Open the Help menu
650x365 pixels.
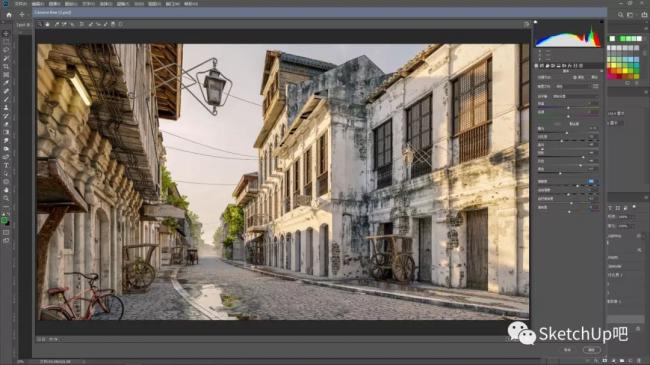click(x=191, y=4)
